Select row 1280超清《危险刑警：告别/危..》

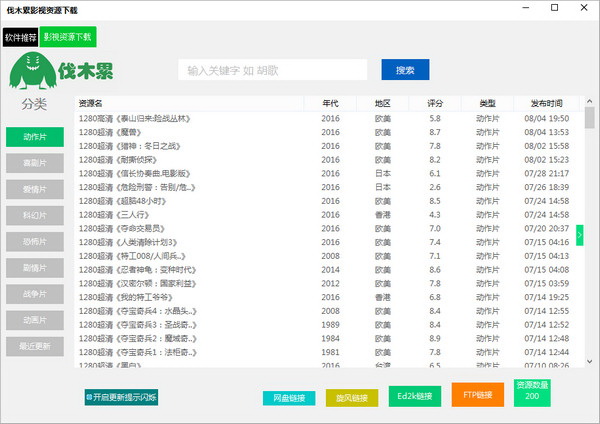329,188
